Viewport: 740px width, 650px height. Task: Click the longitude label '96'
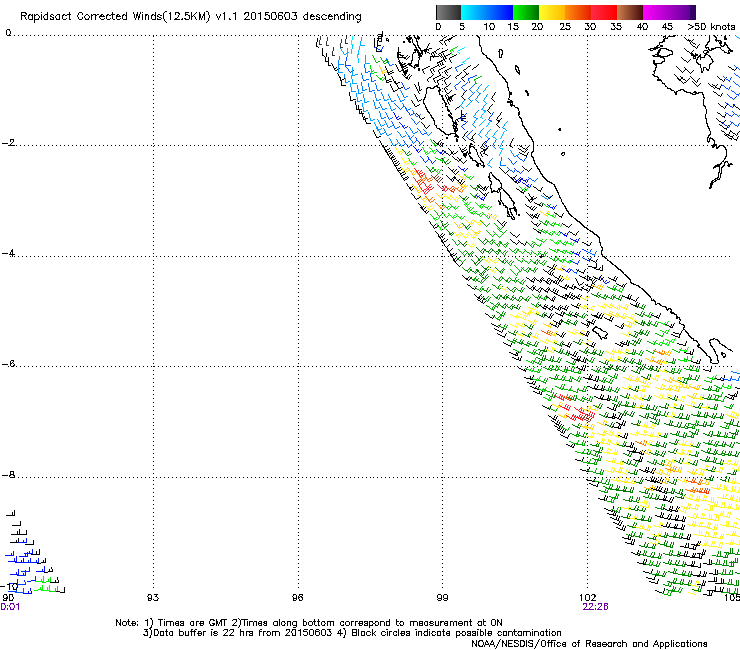point(297,598)
